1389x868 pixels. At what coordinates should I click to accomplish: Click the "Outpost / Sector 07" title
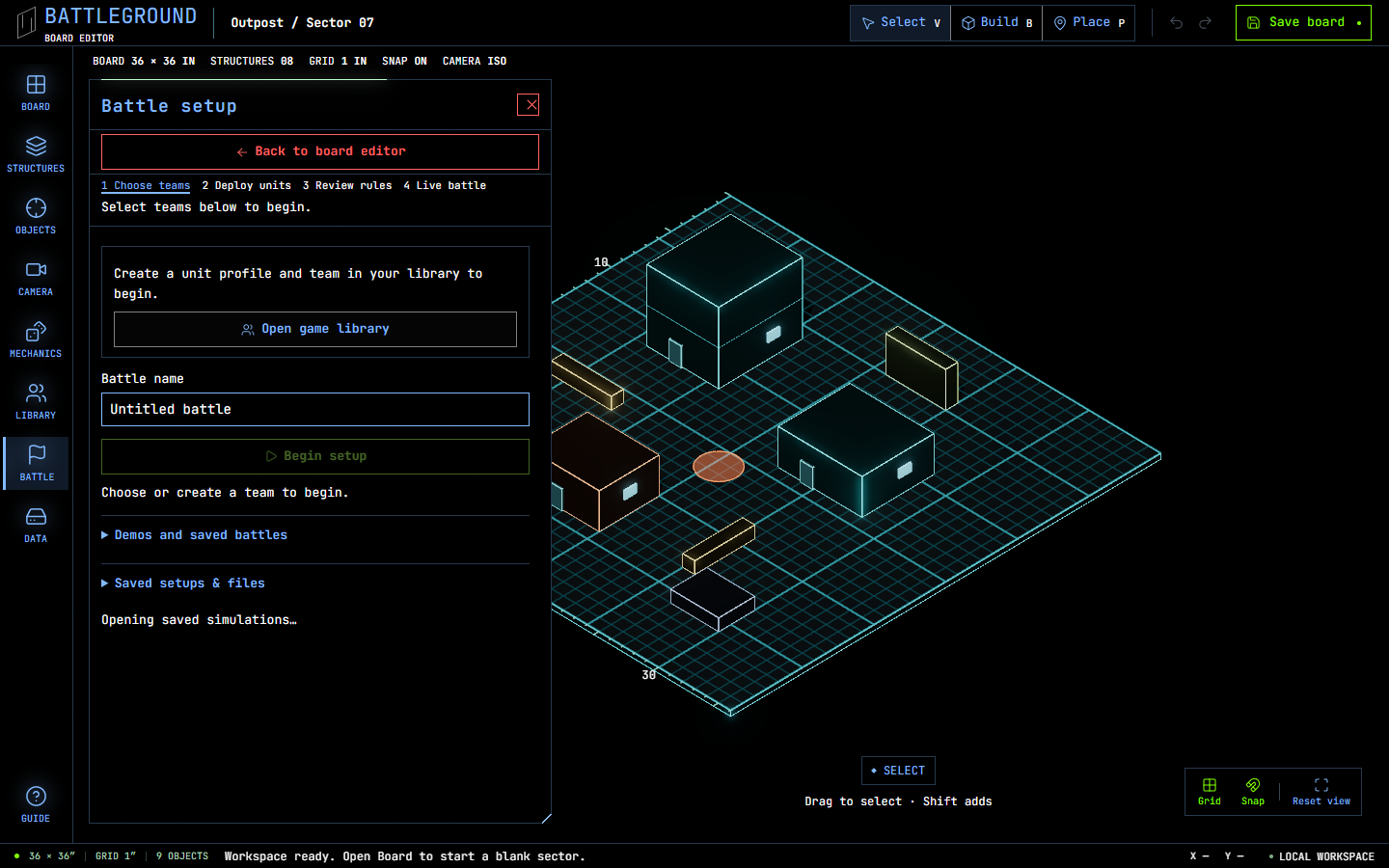tap(302, 22)
